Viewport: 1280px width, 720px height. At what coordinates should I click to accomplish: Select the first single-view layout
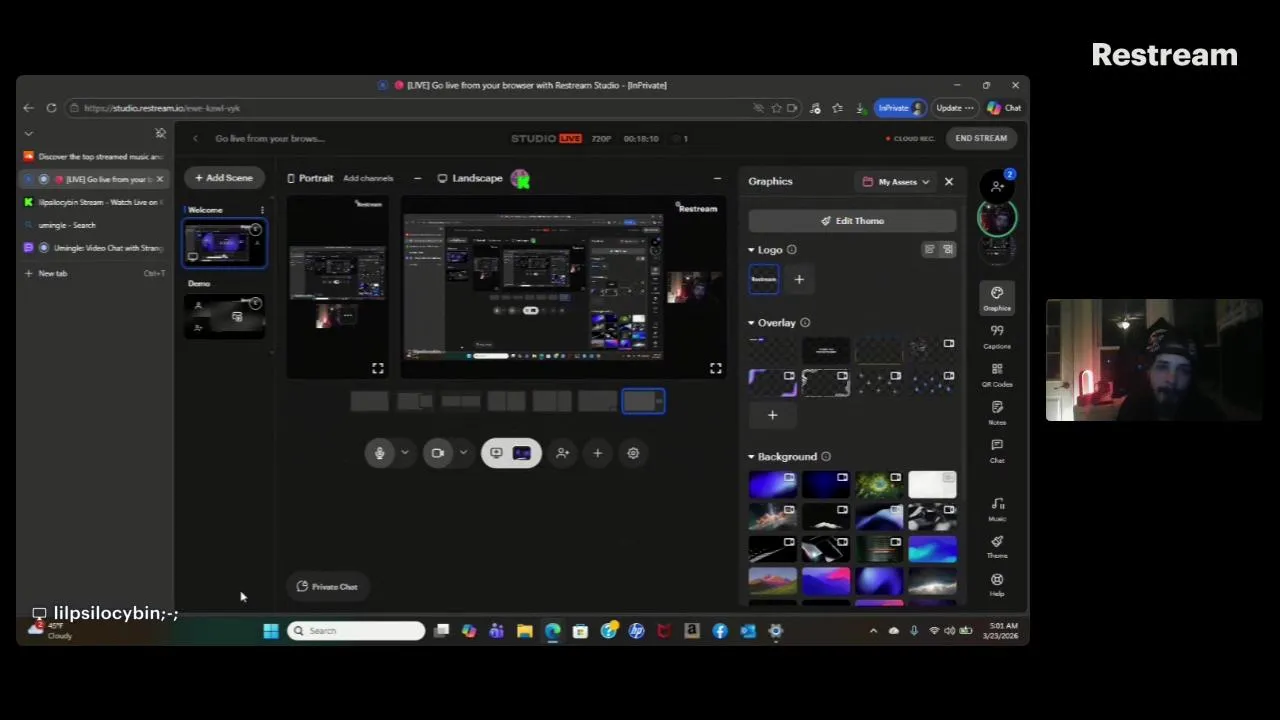[369, 401]
